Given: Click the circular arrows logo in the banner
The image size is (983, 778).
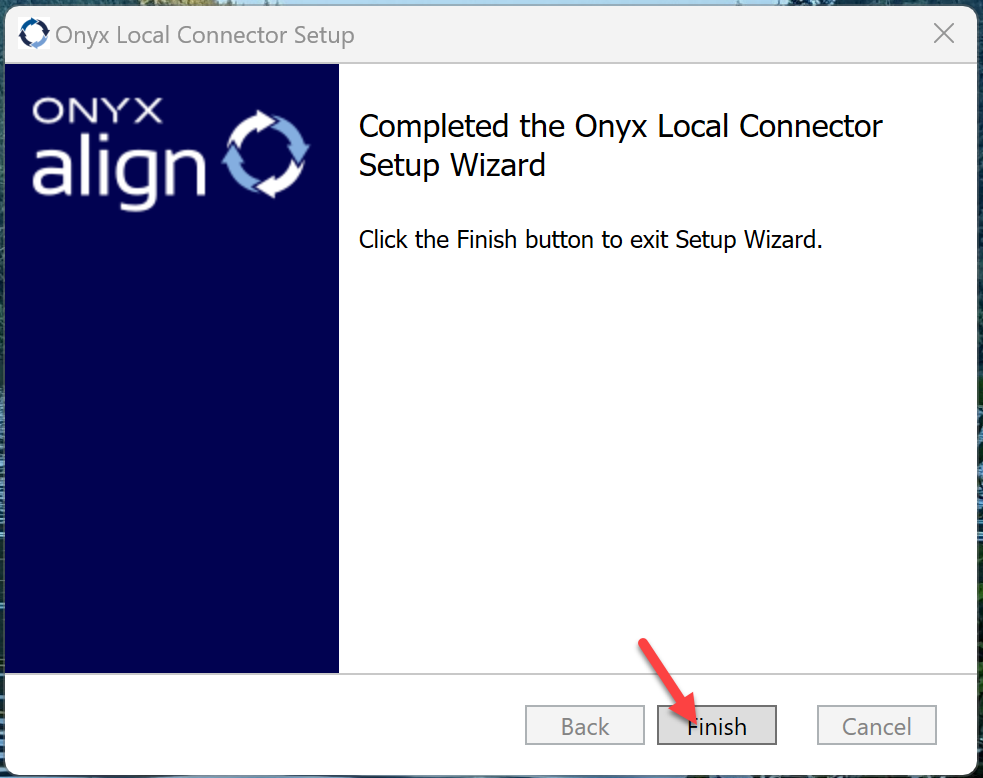Looking at the screenshot, I should pyautogui.click(x=266, y=154).
